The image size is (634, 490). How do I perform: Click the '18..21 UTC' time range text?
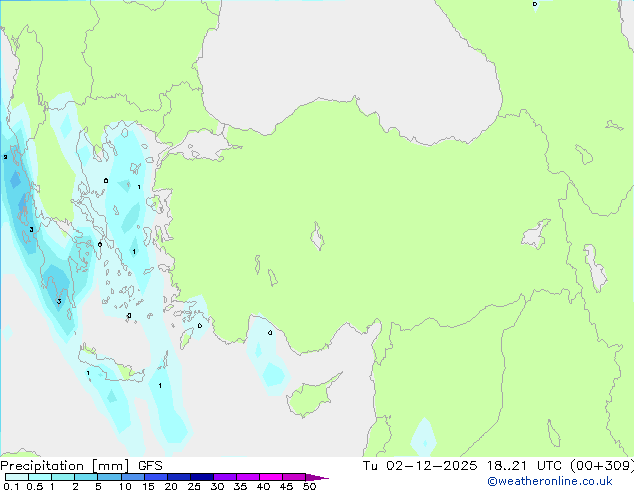click(524, 466)
